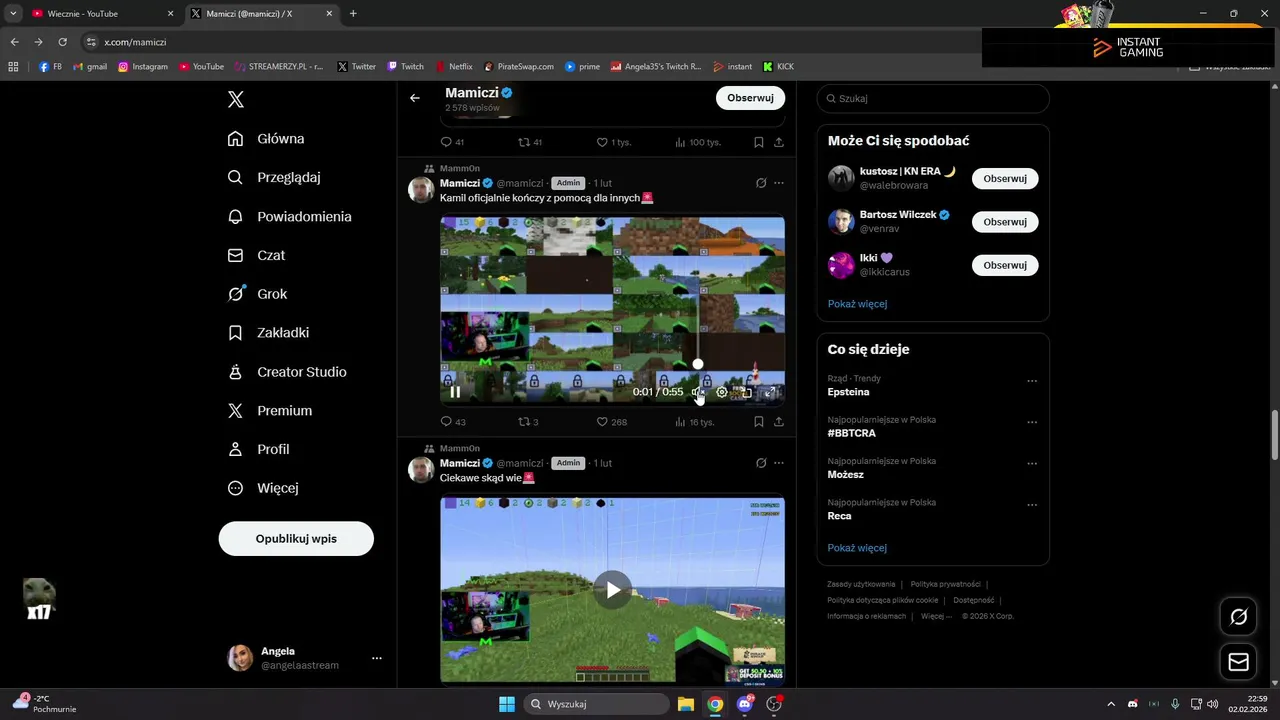
Task: Open floating messages envelope button
Action: (1238, 662)
